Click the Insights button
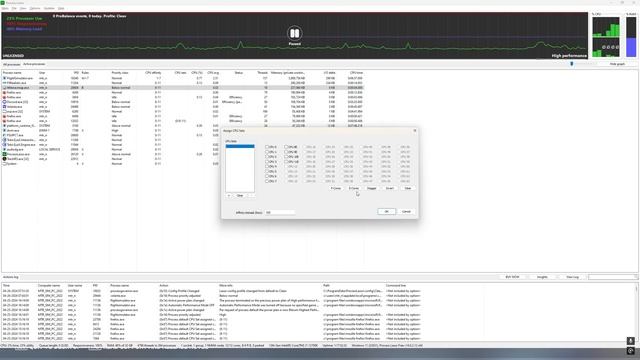 tap(542, 277)
